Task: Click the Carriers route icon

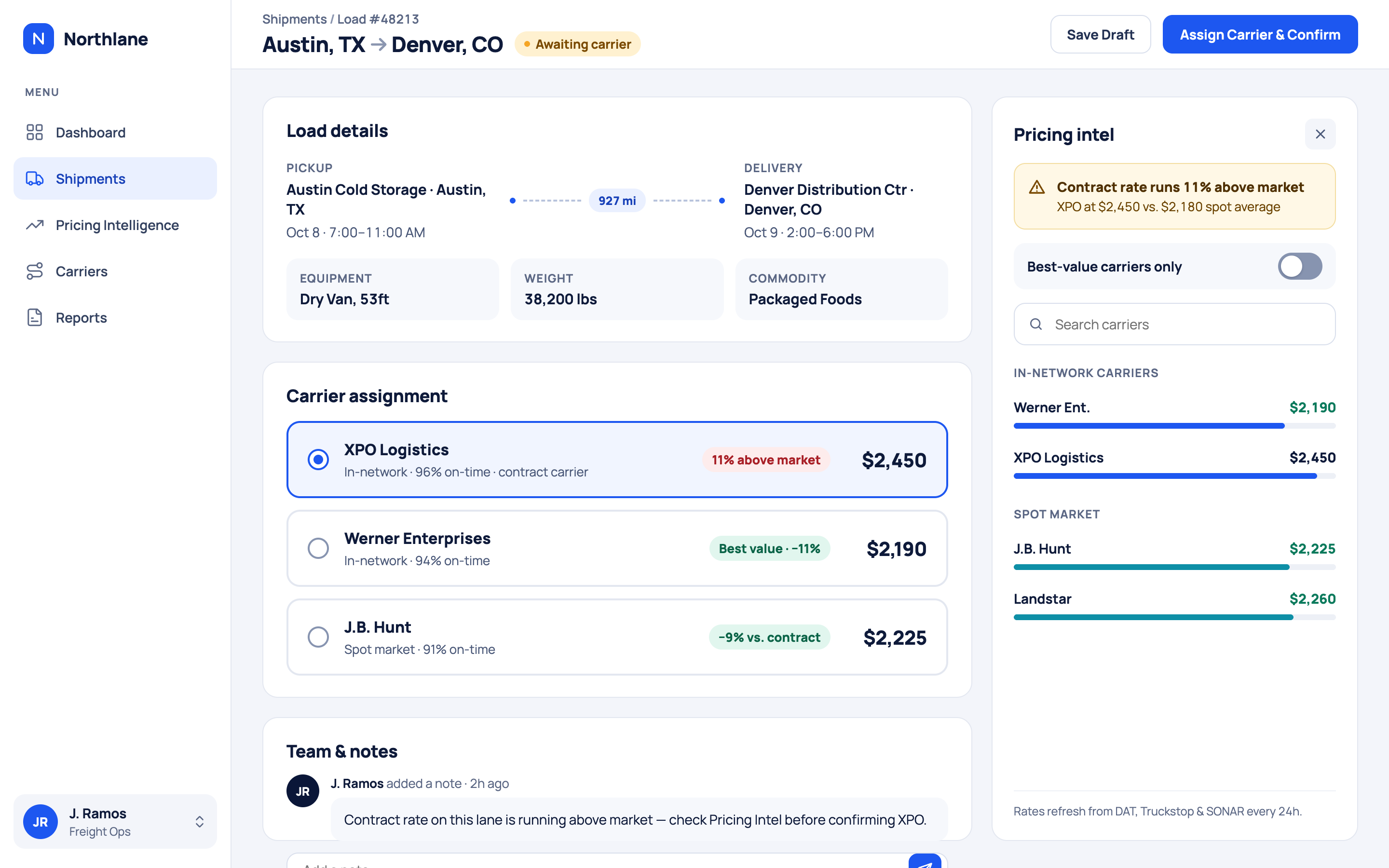Action: click(34, 271)
